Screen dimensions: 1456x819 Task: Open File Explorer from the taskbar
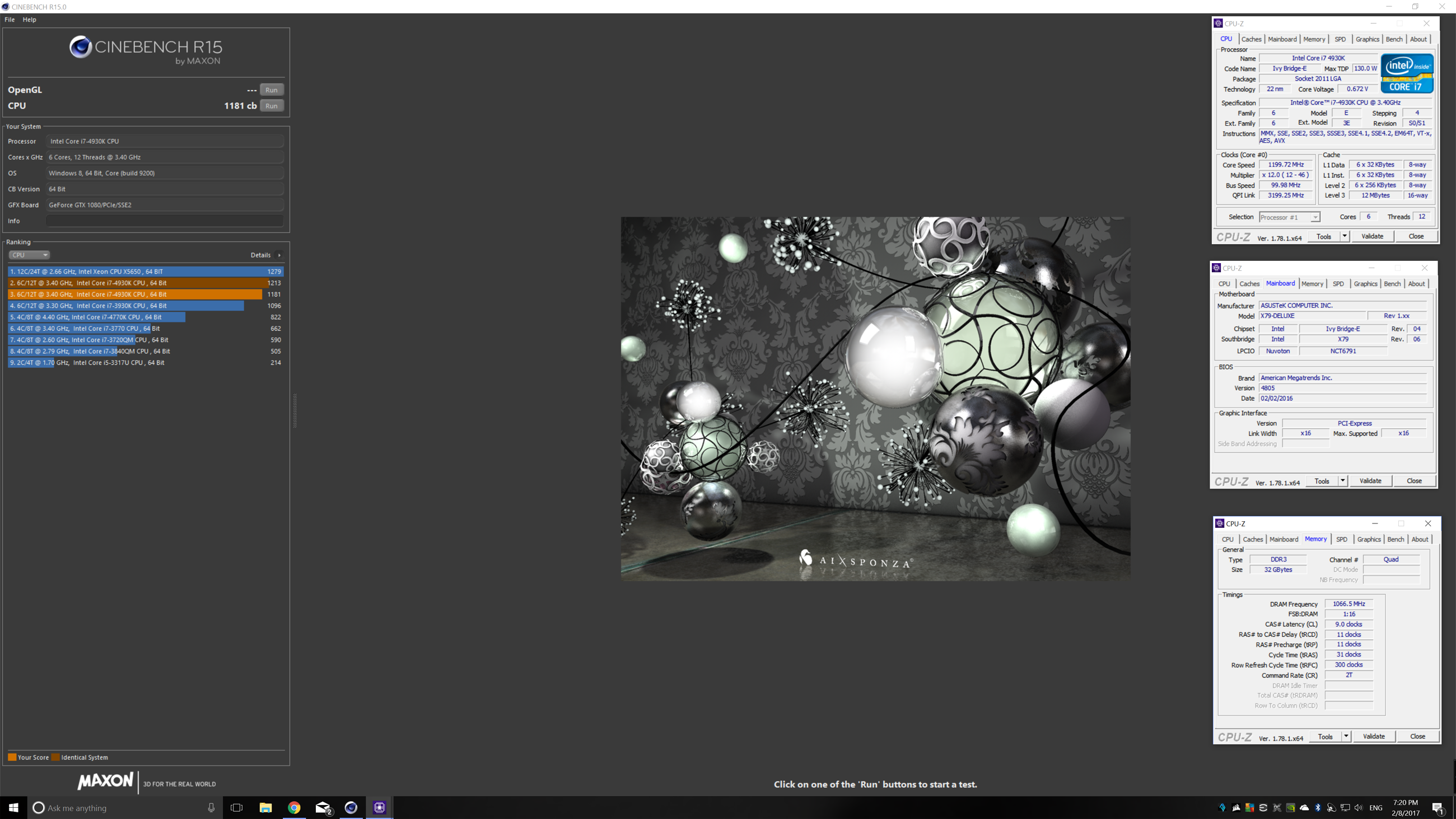click(265, 808)
